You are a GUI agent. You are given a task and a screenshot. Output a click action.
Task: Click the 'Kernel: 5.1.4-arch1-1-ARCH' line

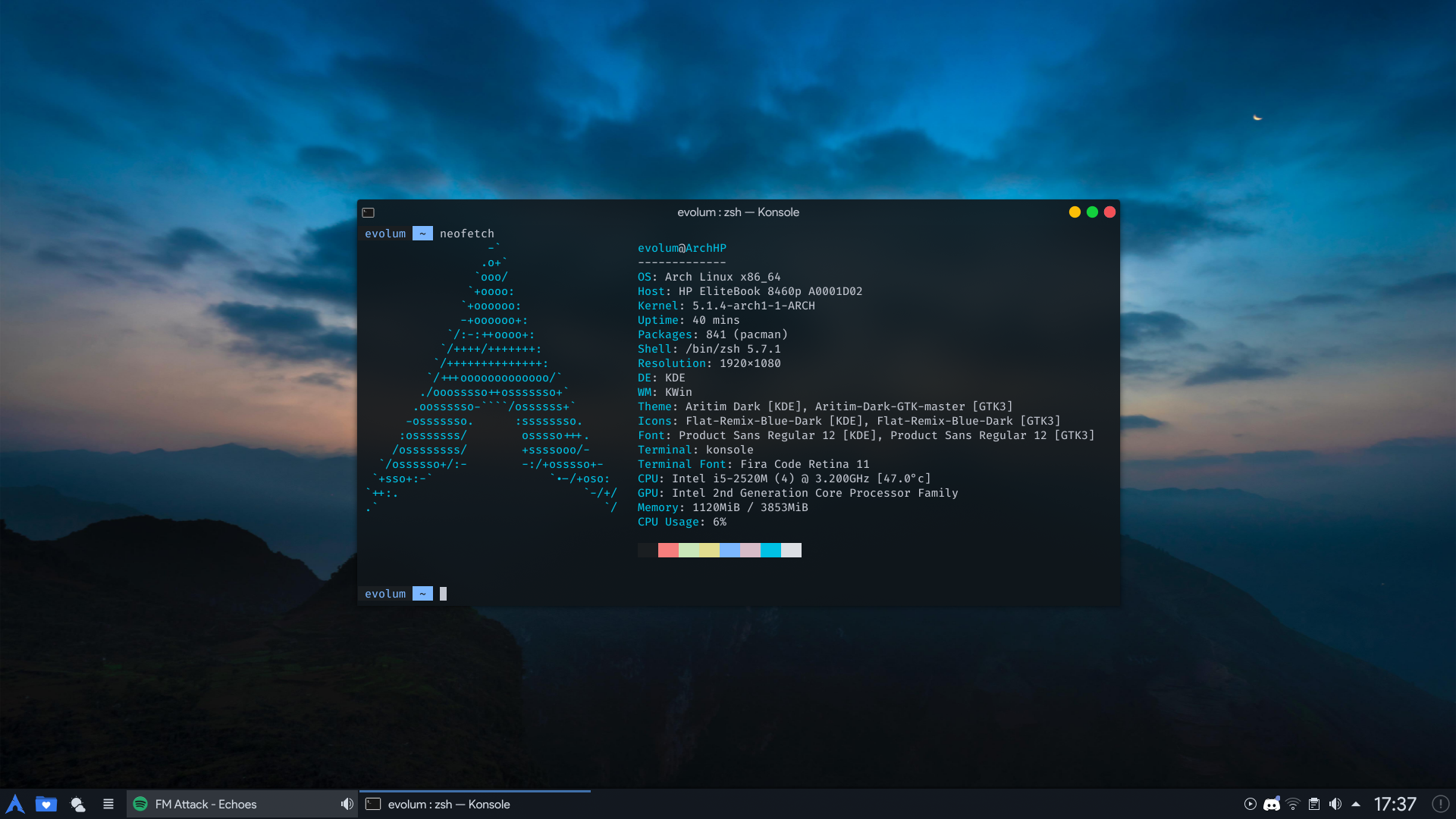point(726,306)
